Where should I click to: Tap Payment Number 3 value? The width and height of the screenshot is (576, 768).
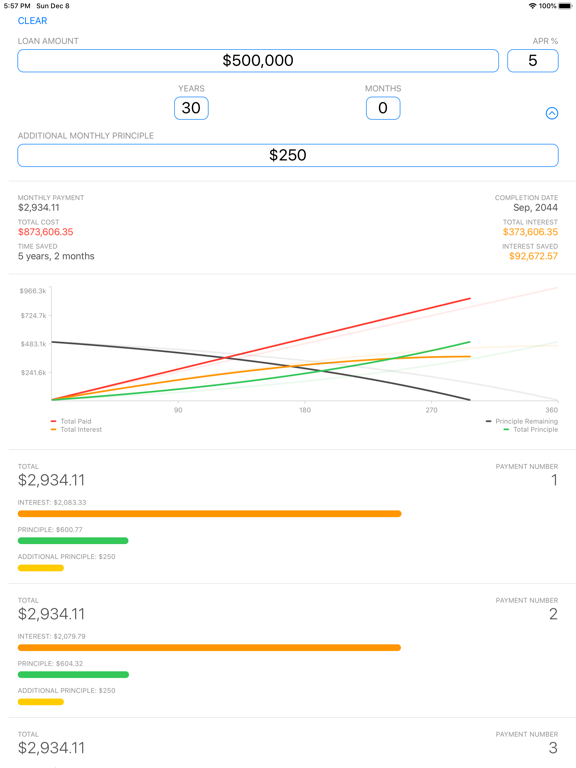pos(553,748)
